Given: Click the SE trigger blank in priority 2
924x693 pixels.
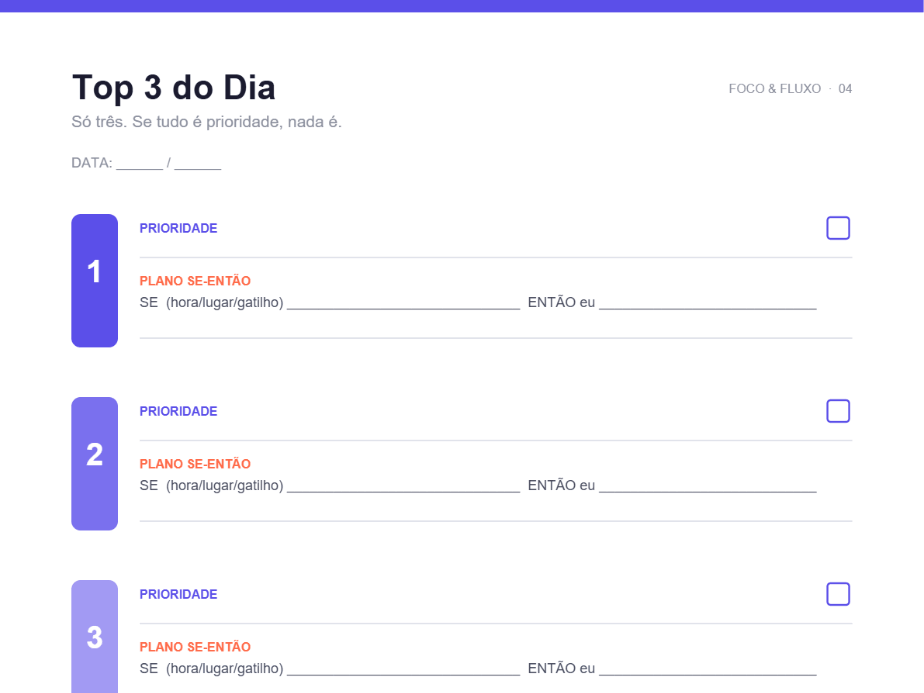Looking at the screenshot, I should pyautogui.click(x=404, y=486).
